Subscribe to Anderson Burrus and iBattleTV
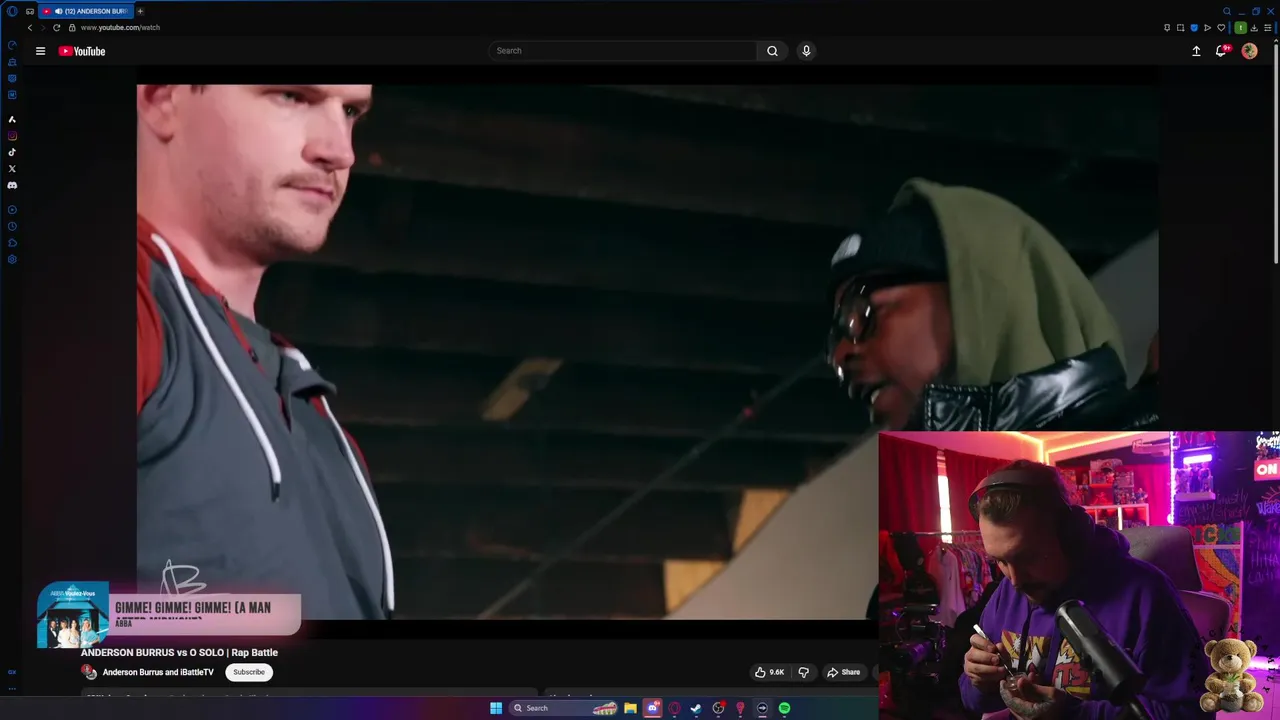 (x=249, y=672)
